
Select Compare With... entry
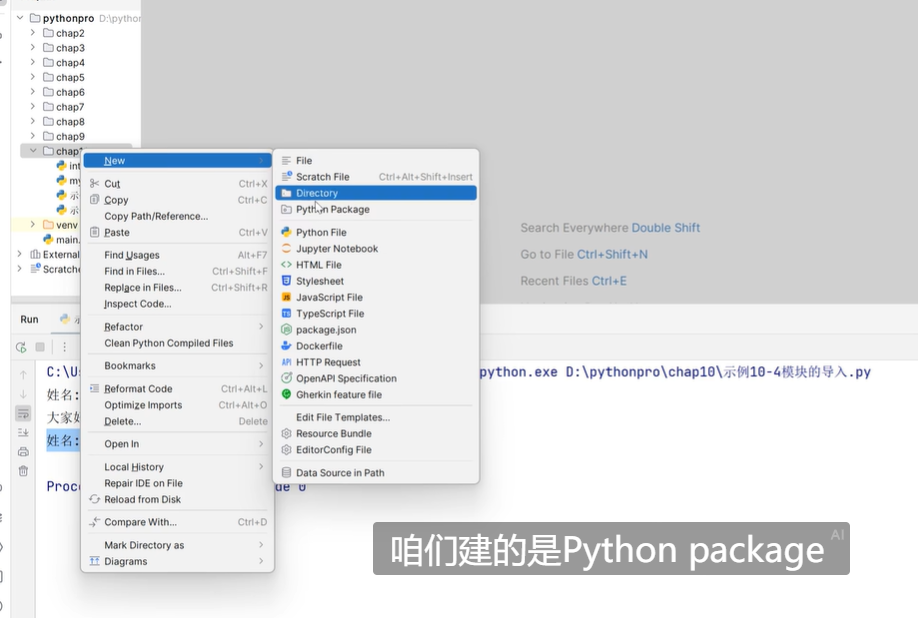point(177,522)
